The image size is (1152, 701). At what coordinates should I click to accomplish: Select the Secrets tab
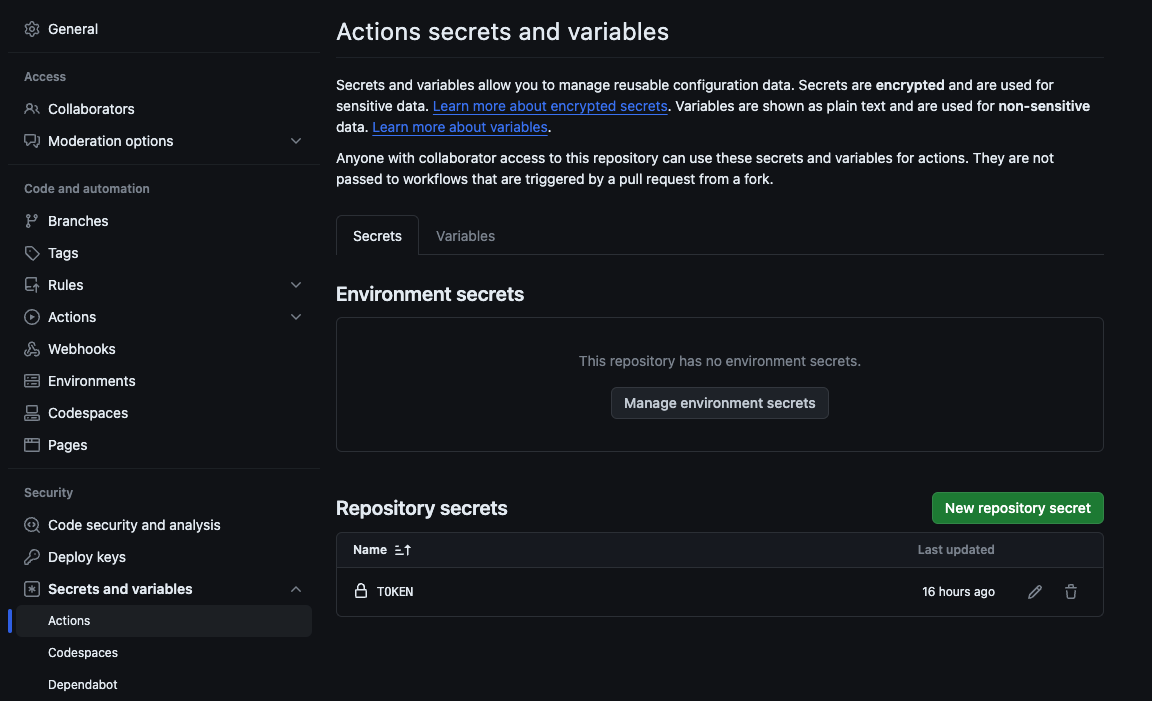pos(377,236)
